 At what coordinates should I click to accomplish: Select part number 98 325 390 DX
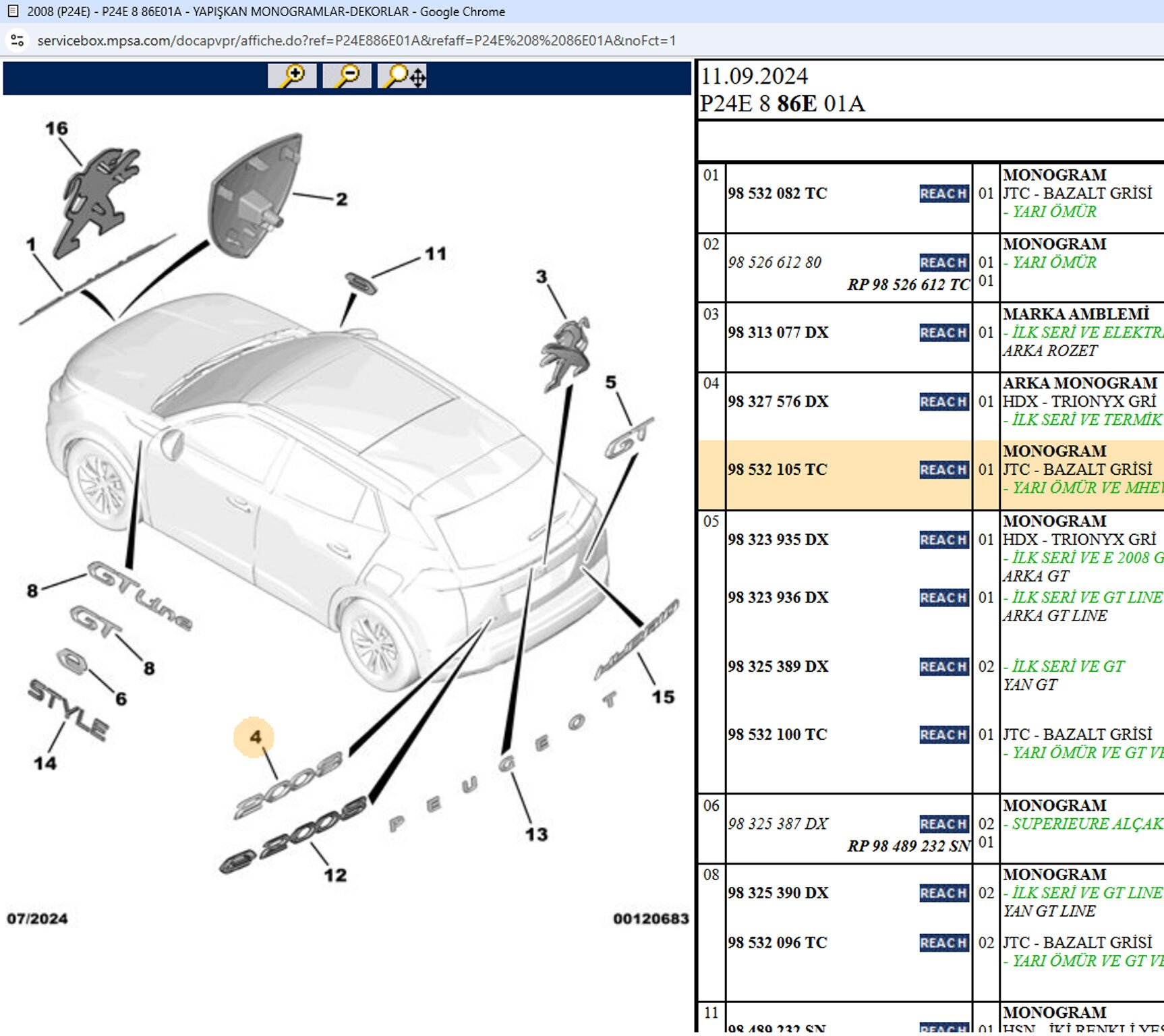778,893
